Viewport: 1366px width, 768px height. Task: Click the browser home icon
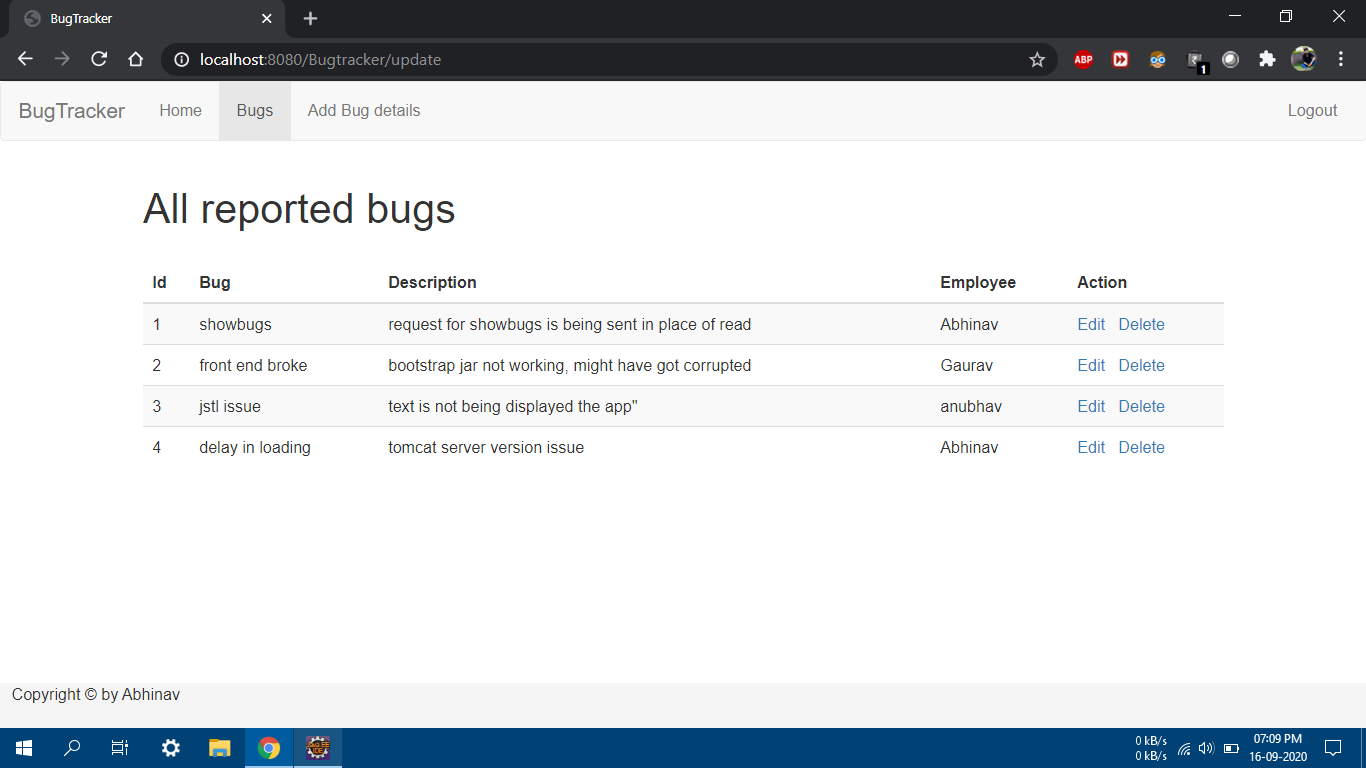[136, 59]
